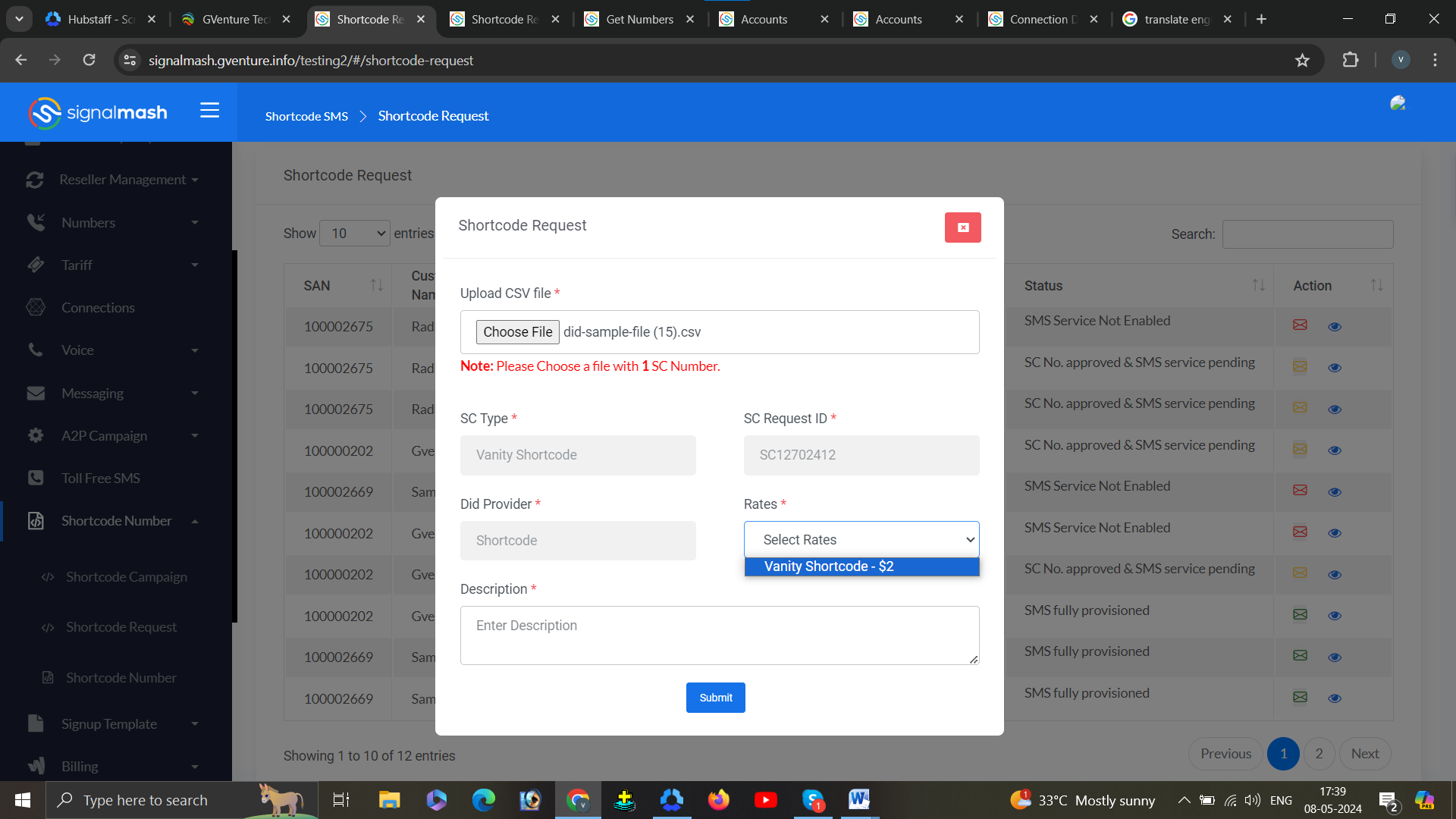Switch to Get Numbers browser tab
This screenshot has width=1456, height=819.
point(639,19)
